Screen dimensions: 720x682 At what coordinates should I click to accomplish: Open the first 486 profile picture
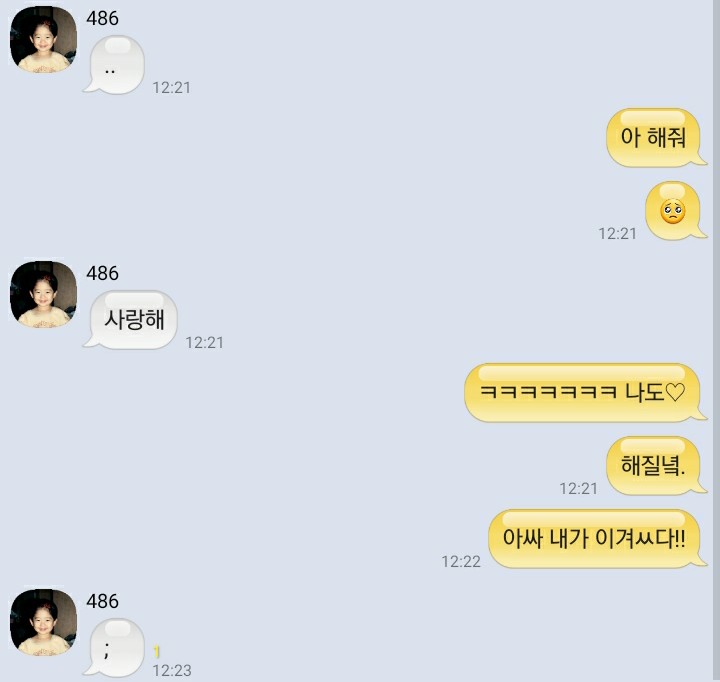pyautogui.click(x=43, y=39)
